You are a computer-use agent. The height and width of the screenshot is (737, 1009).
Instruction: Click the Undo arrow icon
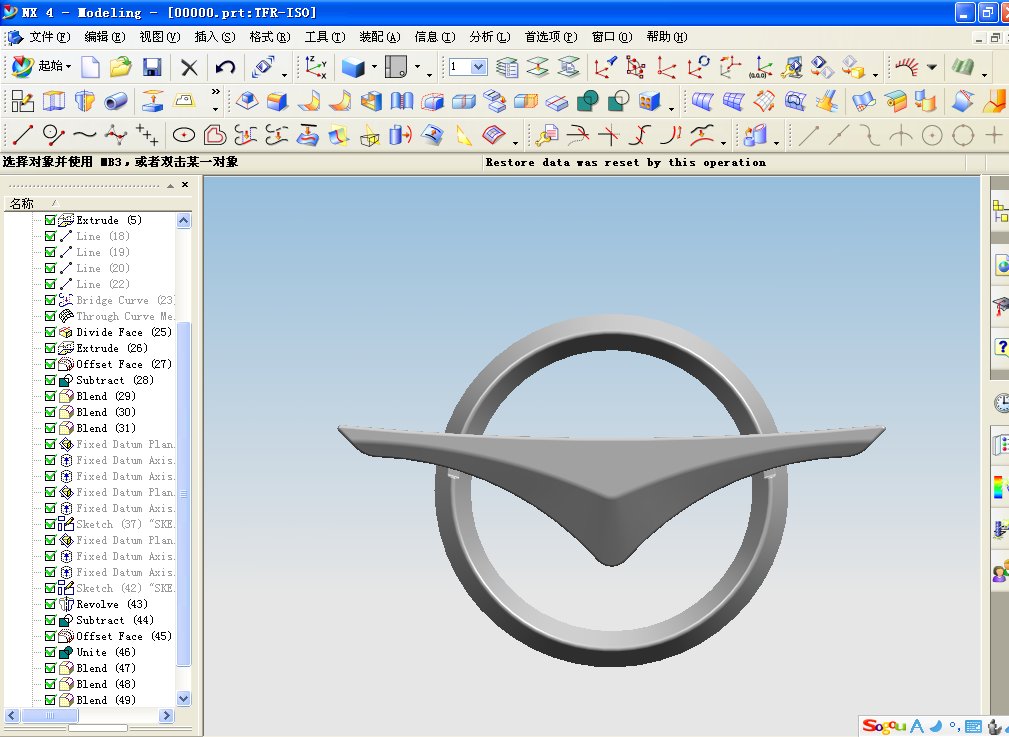point(225,67)
